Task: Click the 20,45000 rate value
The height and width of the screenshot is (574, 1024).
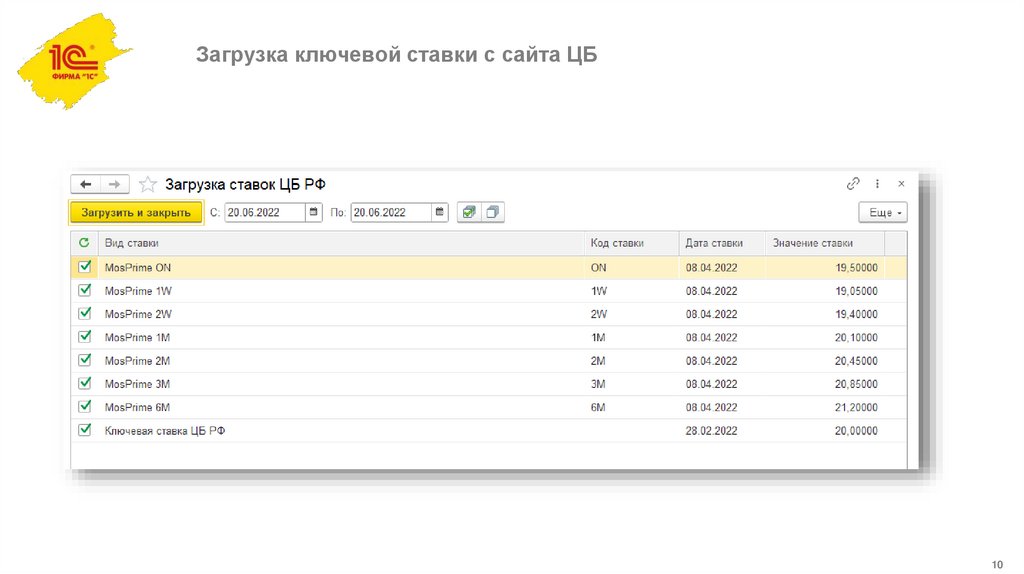Action: (856, 361)
